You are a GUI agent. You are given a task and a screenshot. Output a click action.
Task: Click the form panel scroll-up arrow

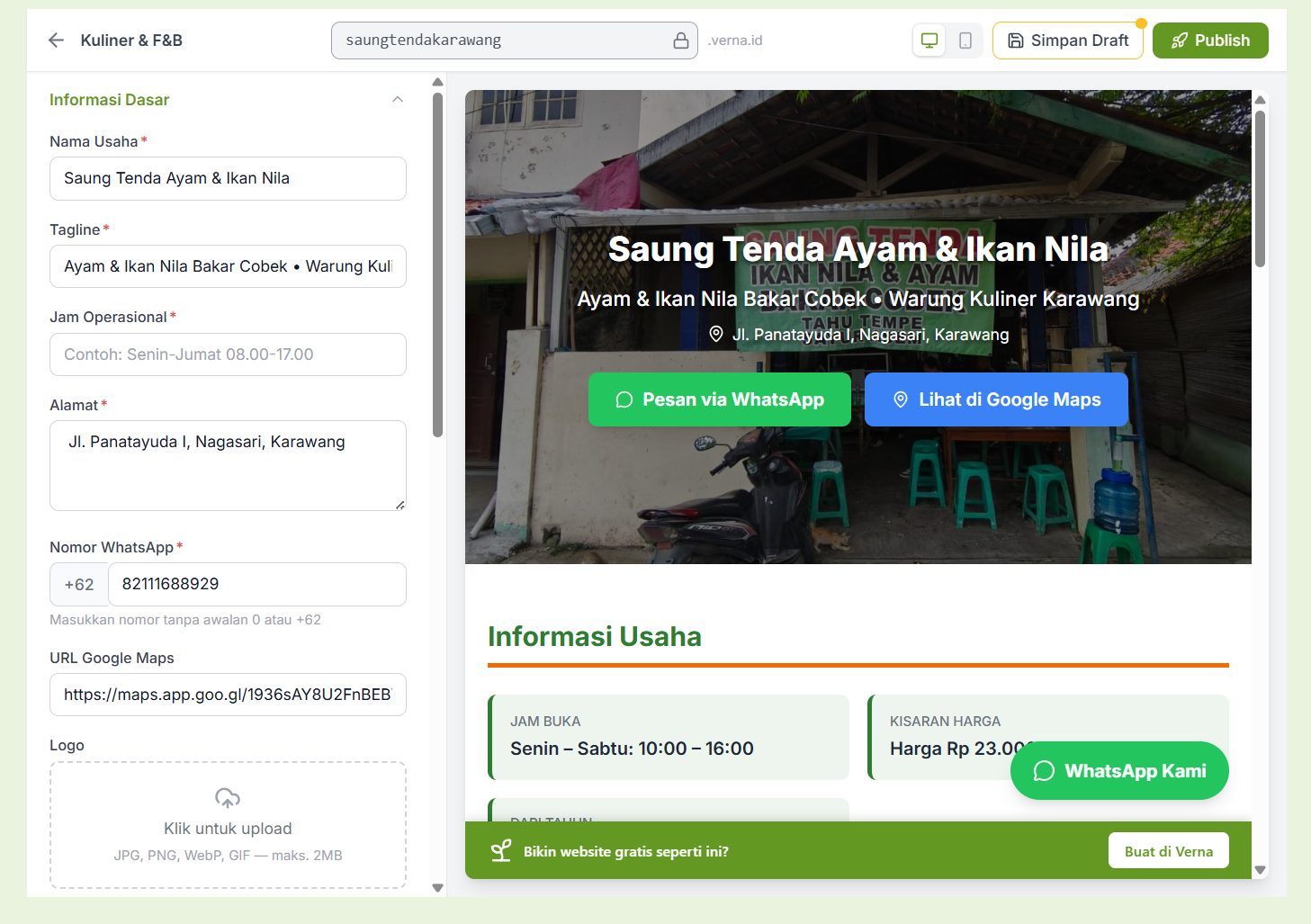pos(438,82)
